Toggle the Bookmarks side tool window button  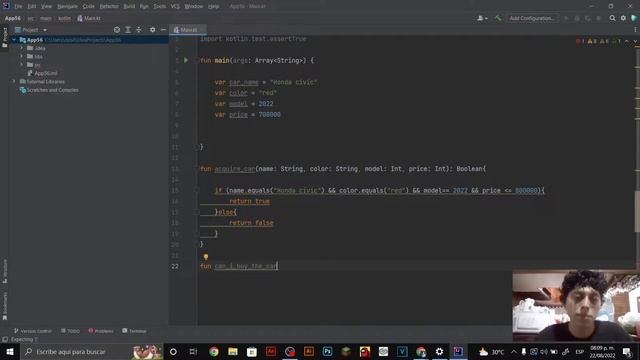(5, 306)
